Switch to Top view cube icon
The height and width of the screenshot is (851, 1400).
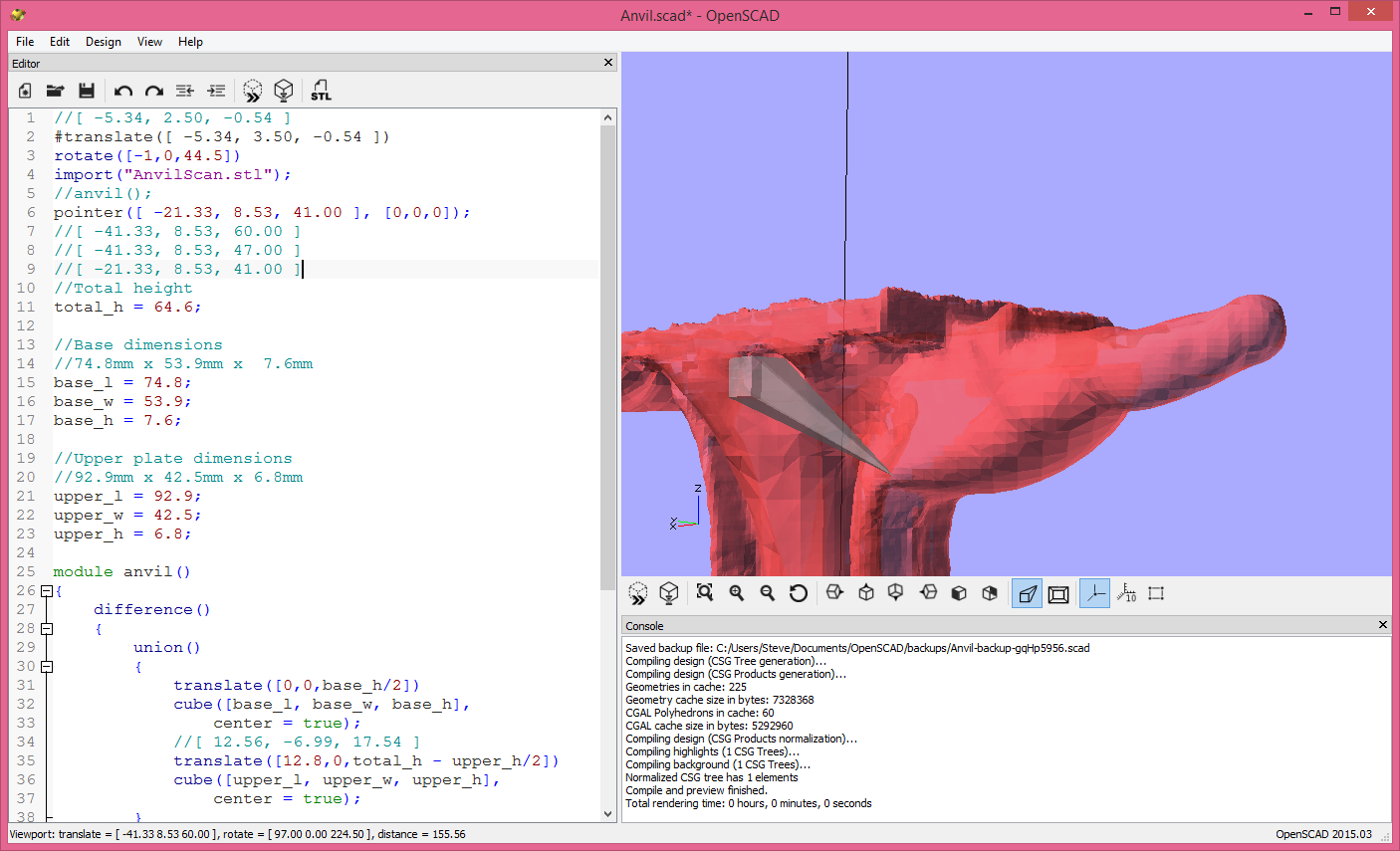coord(866,593)
